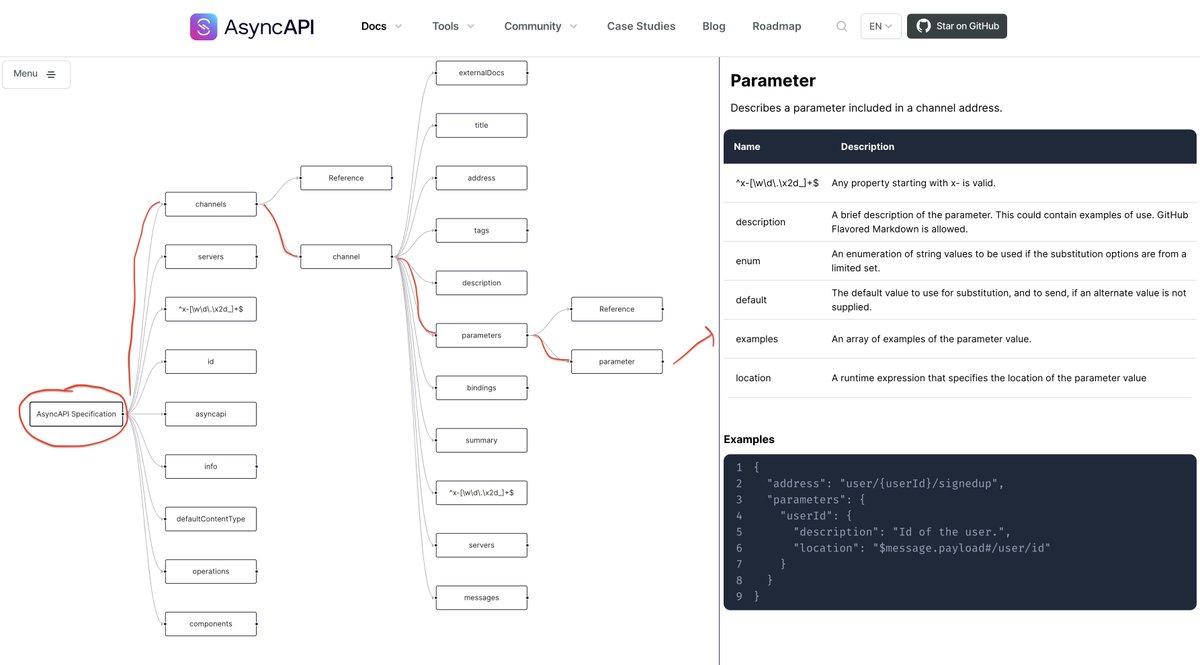
Task: Click Star on GitHub button
Action: pos(957,26)
